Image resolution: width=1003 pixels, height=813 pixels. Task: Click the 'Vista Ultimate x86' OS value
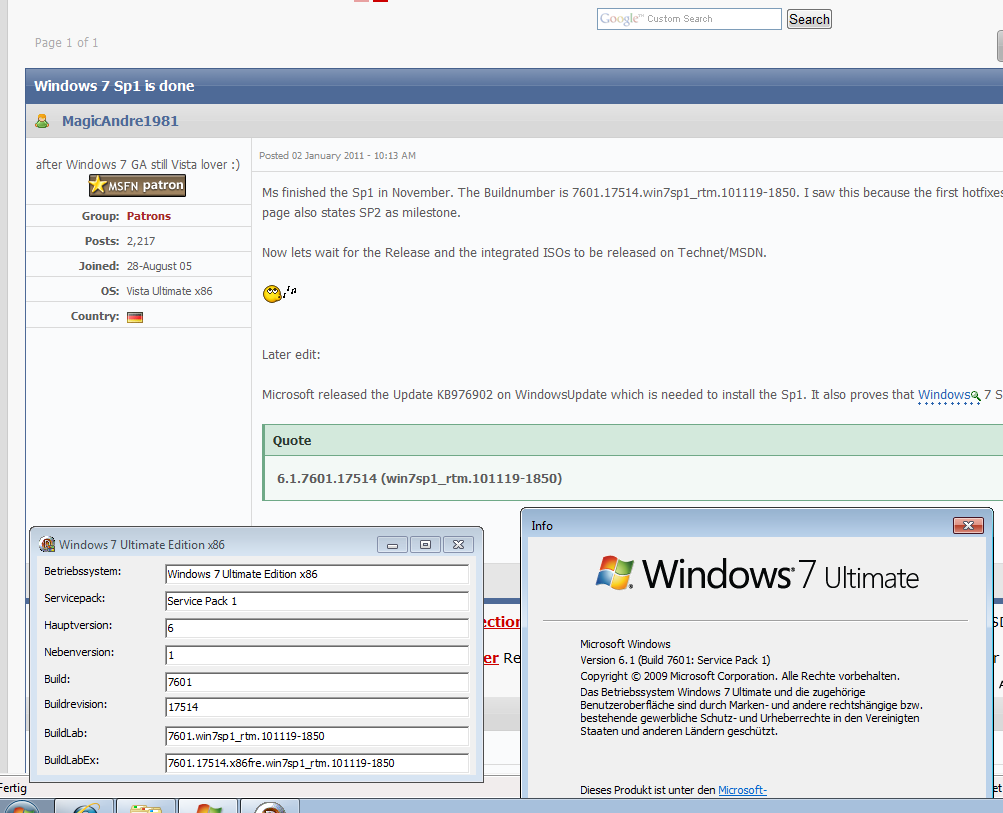pos(169,291)
